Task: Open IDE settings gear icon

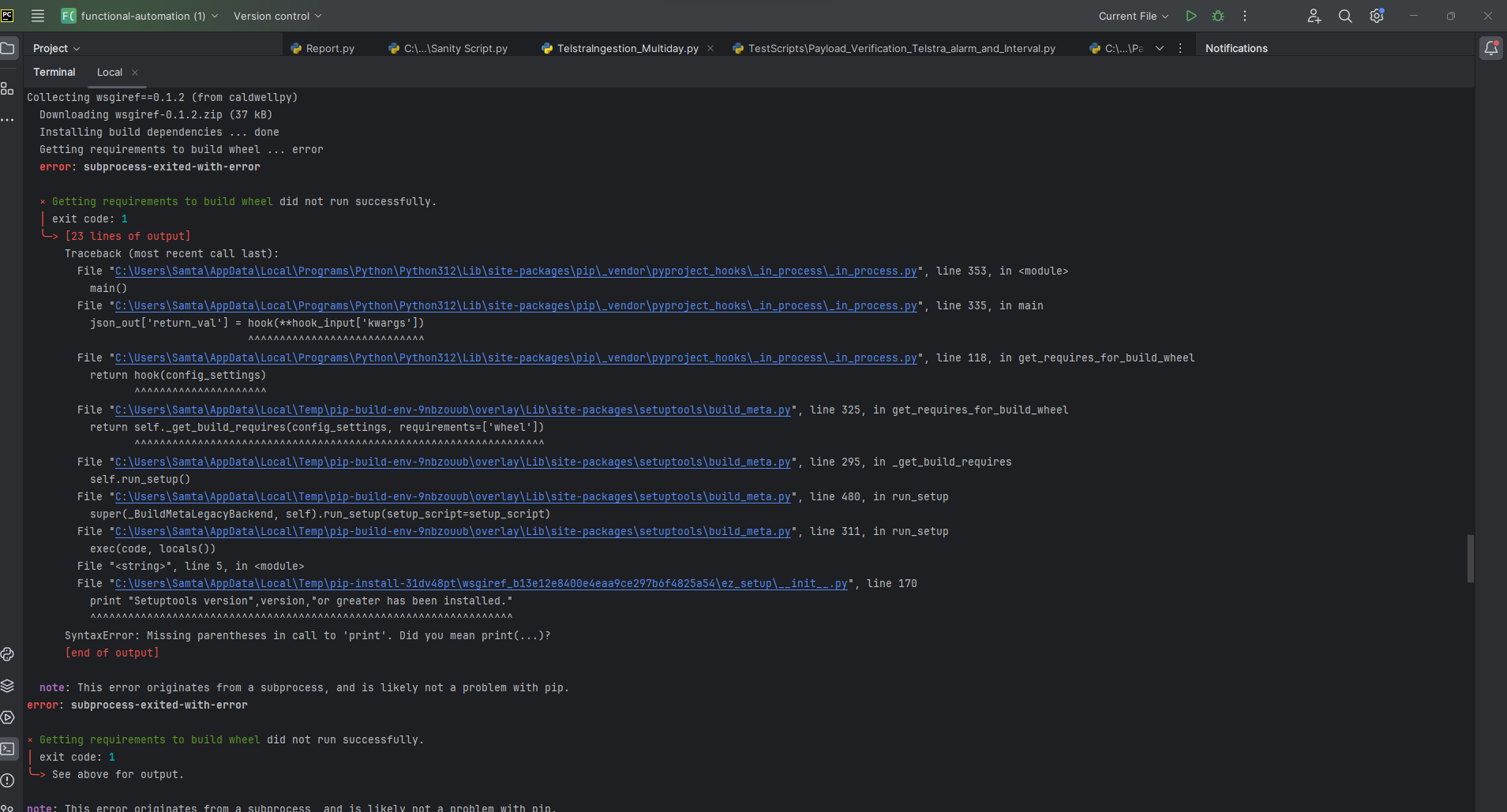Action: (1377, 16)
